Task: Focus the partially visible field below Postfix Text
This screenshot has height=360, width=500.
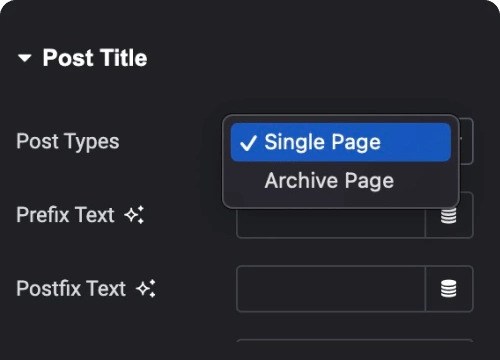Action: pos(355,341)
